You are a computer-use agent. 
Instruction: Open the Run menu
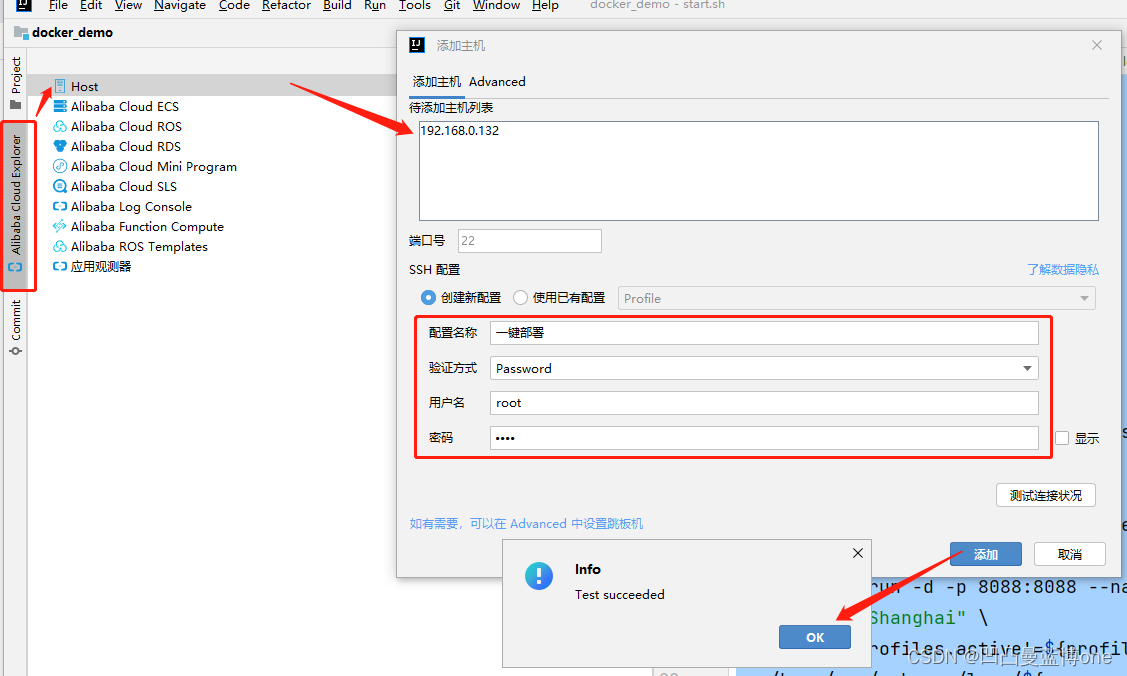[374, 5]
